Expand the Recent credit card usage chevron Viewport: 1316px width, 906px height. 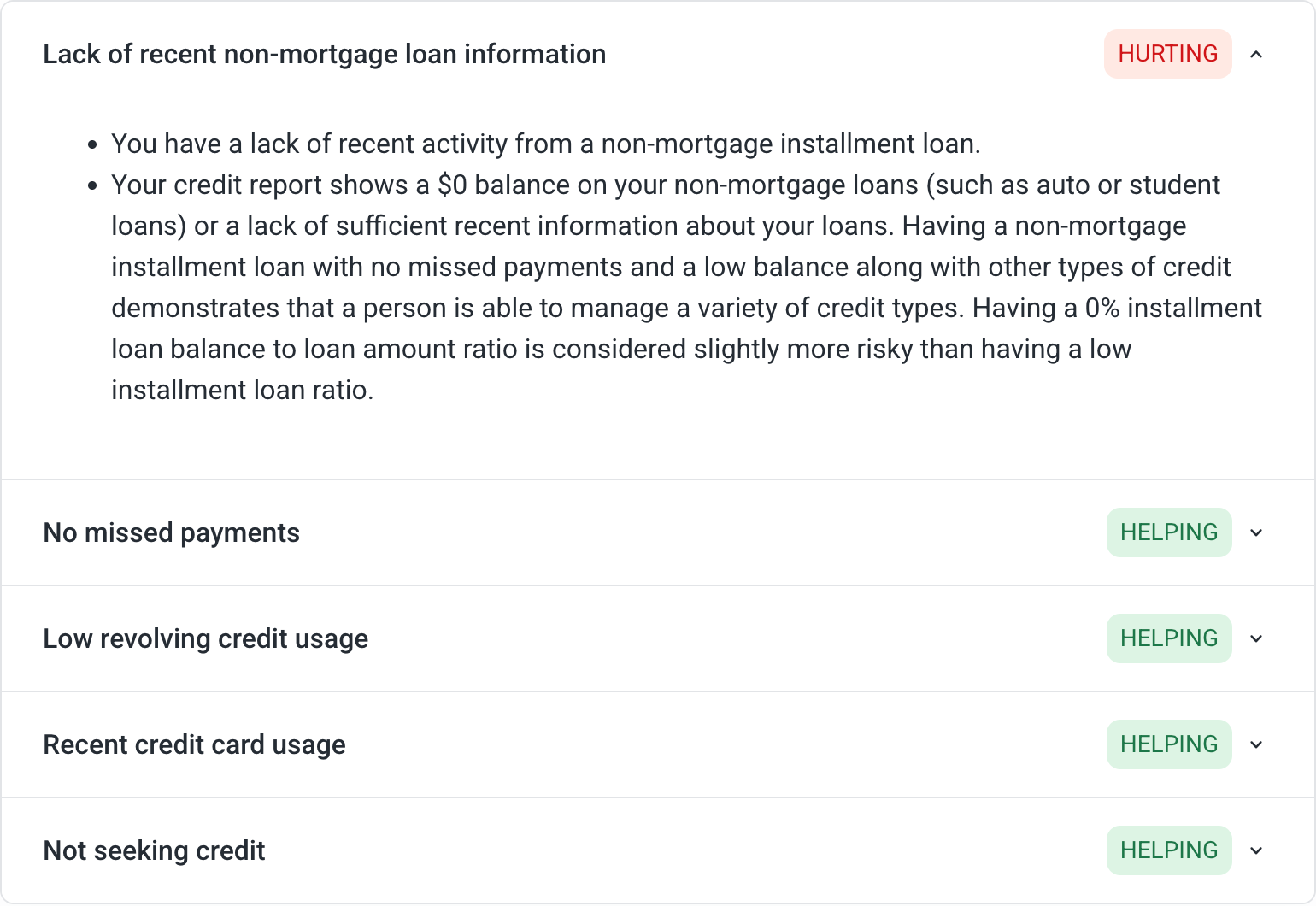pyautogui.click(x=1255, y=744)
